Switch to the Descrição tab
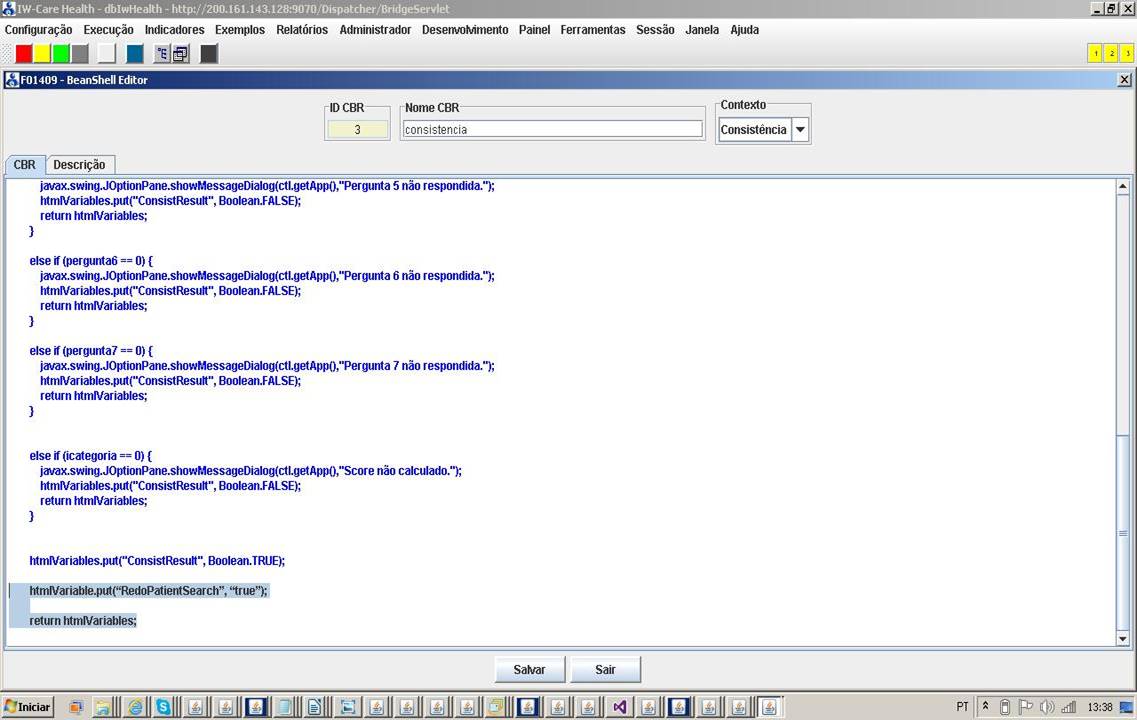 (x=79, y=165)
